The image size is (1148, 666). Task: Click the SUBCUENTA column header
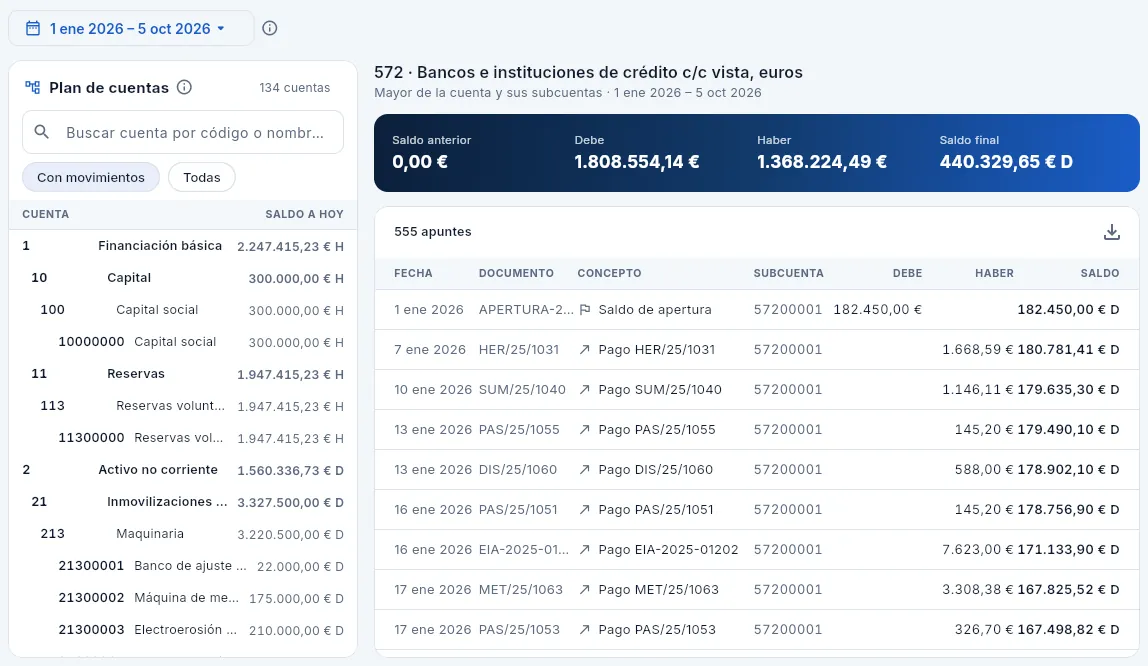789,273
